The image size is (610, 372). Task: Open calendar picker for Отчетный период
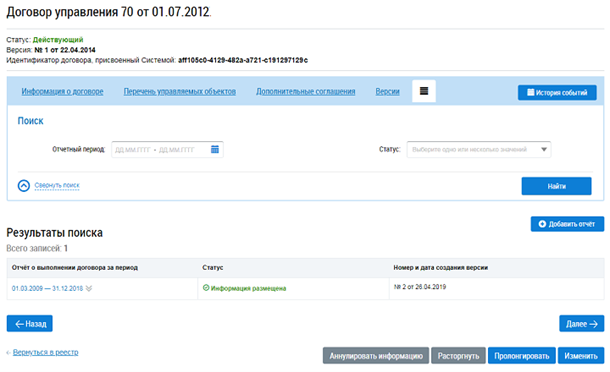(x=215, y=149)
